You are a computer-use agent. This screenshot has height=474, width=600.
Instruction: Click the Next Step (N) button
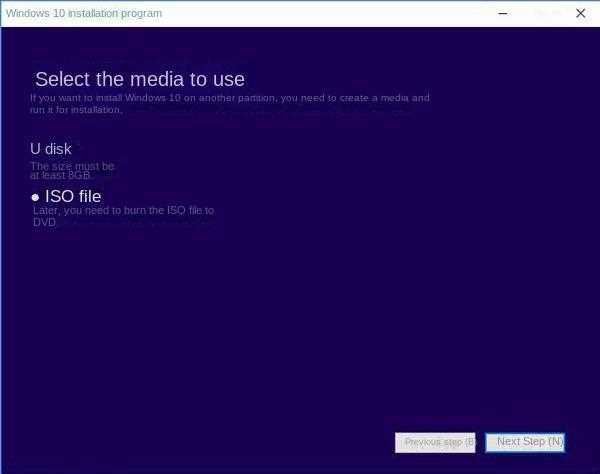525,443
